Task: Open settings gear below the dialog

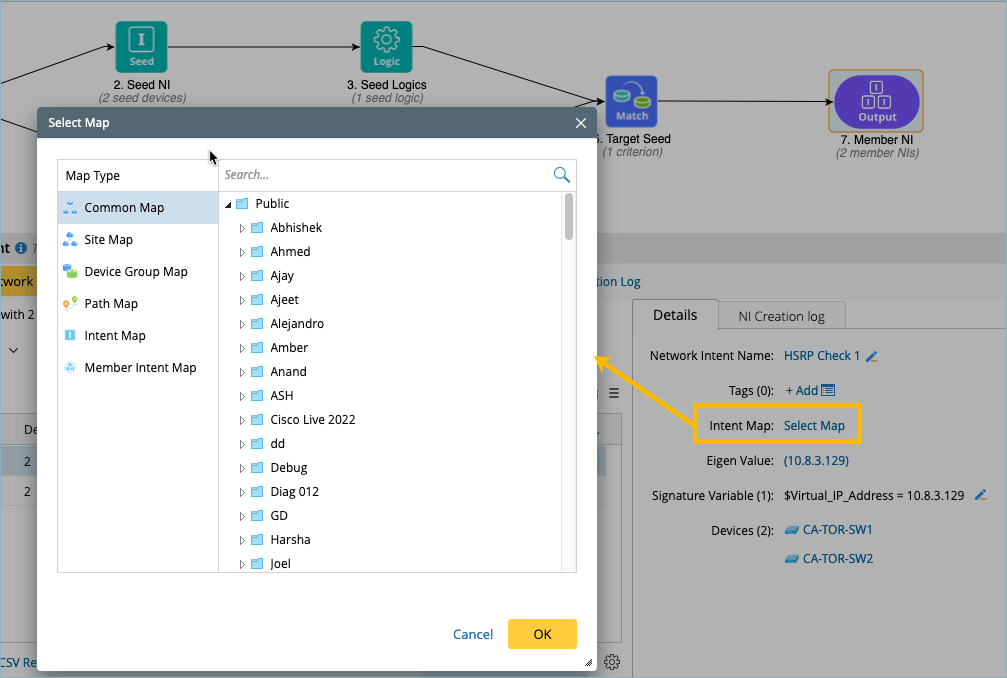Action: [613, 662]
